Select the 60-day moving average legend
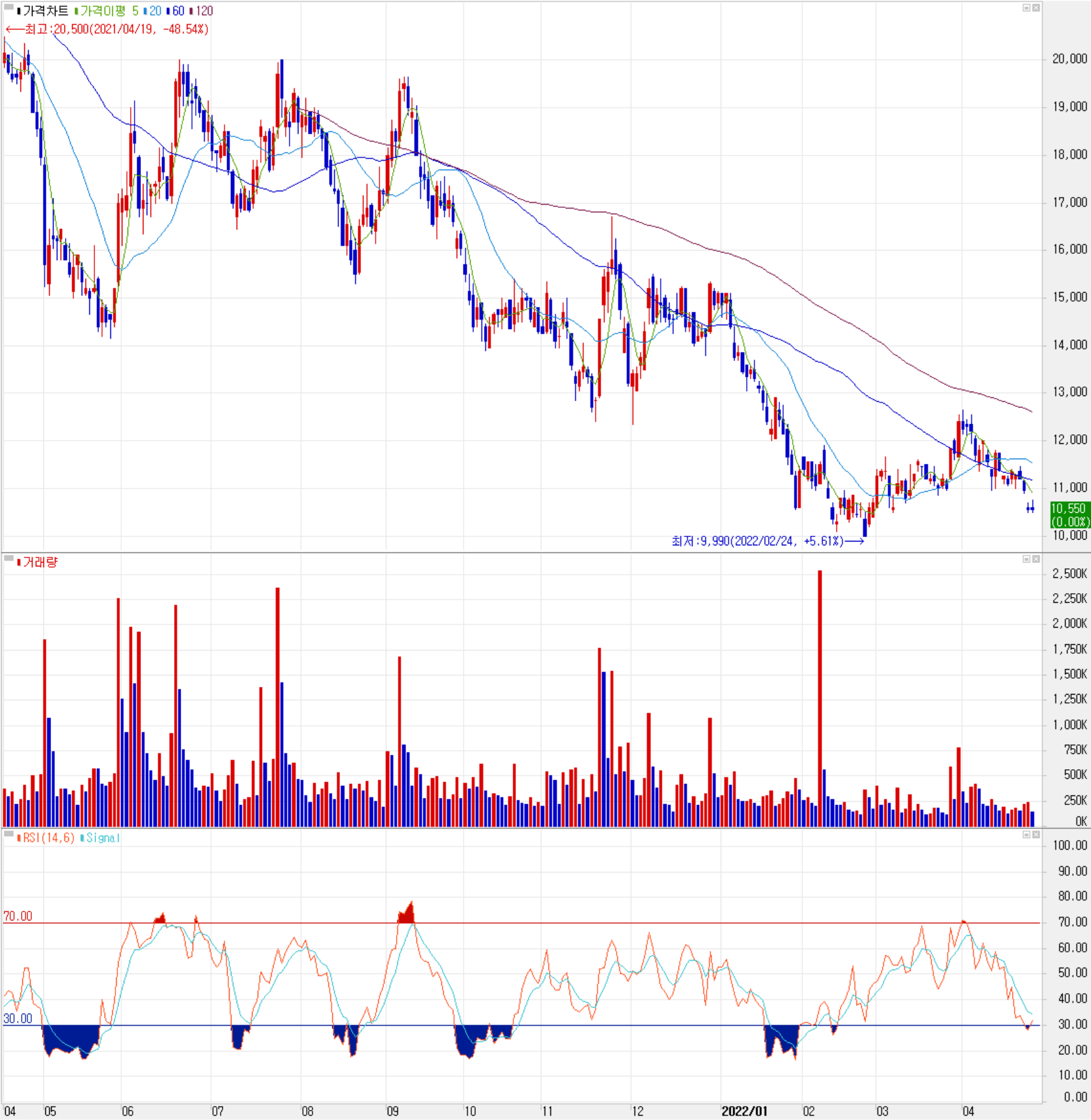The height and width of the screenshot is (1120, 1091). (x=175, y=11)
